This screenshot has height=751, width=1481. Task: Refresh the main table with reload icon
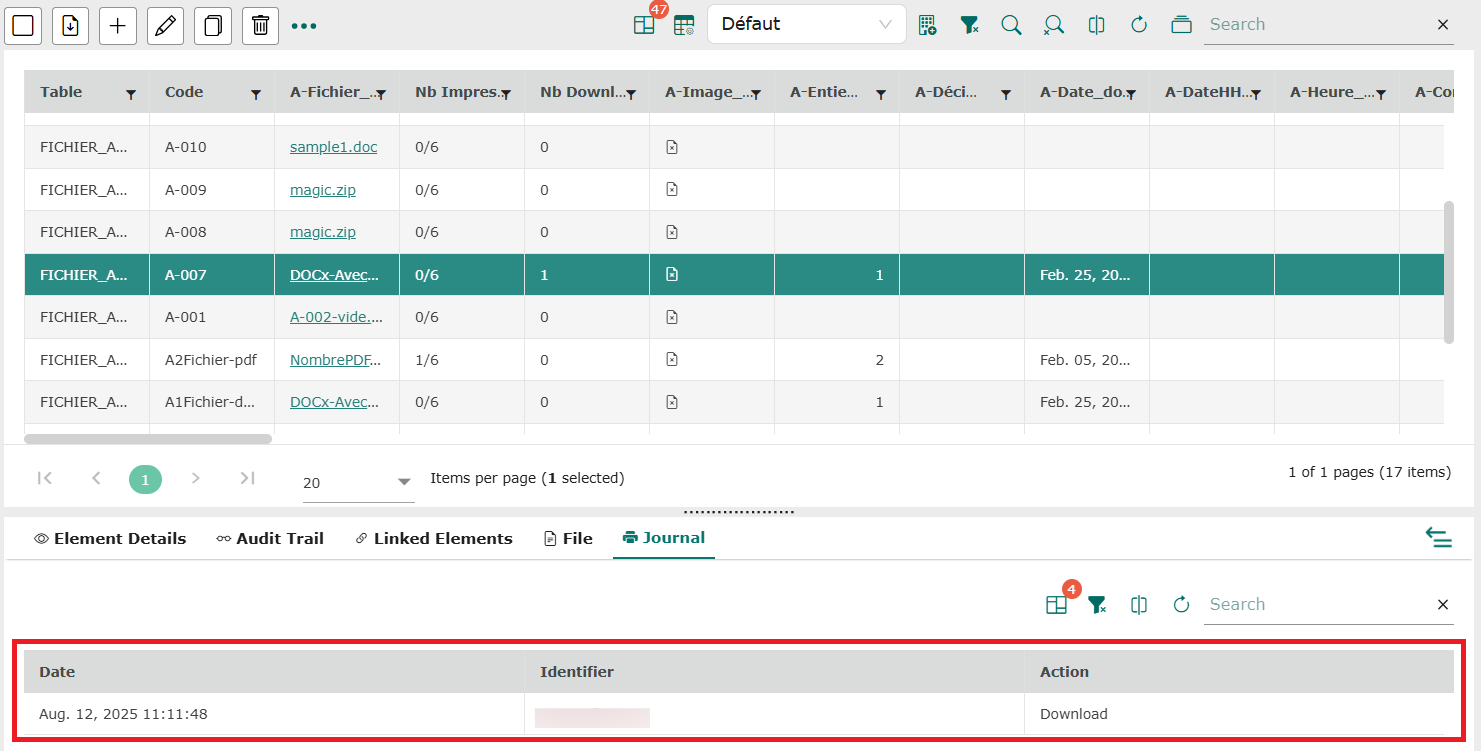click(x=1139, y=25)
